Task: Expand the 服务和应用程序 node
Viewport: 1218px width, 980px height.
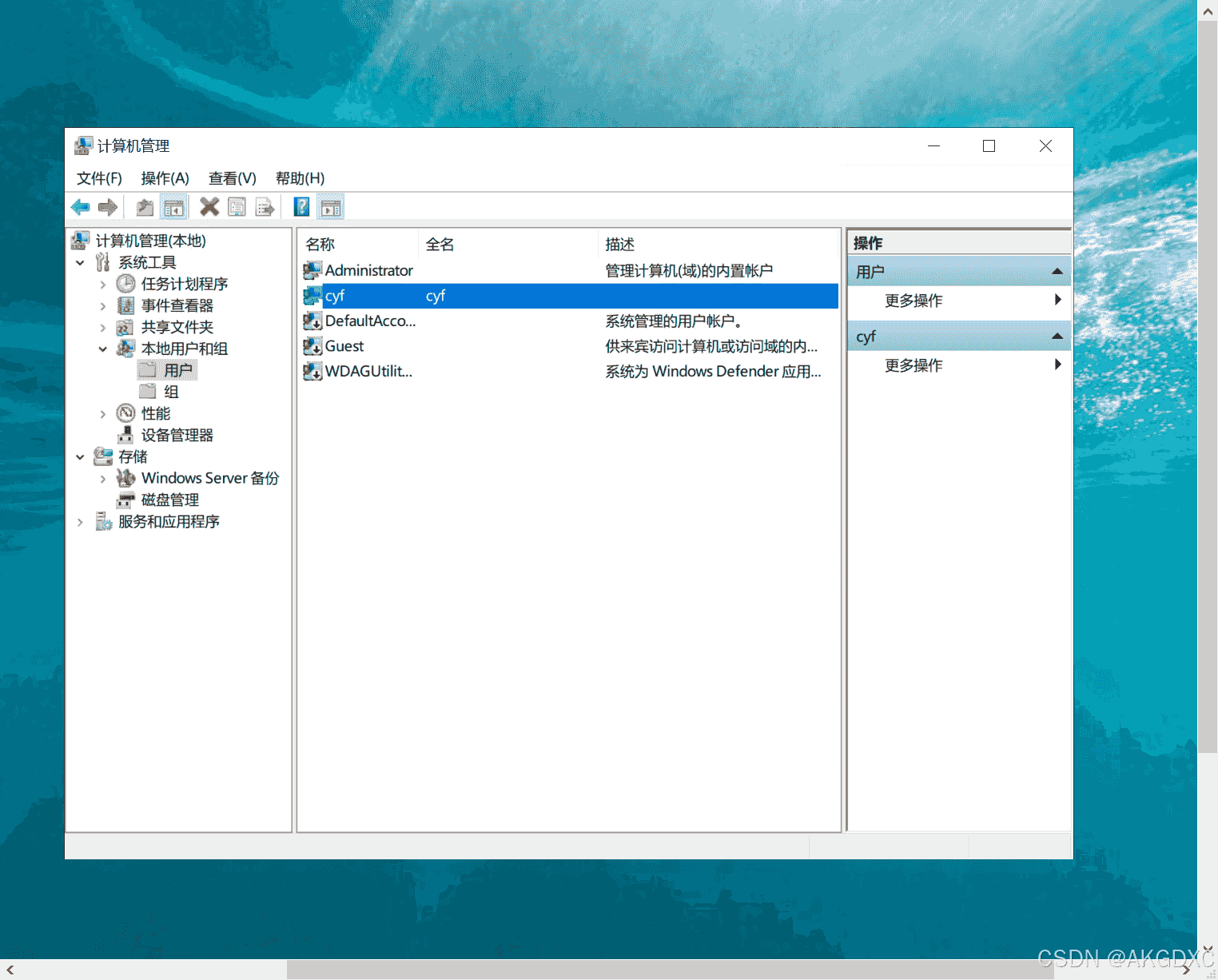Action: (x=80, y=522)
